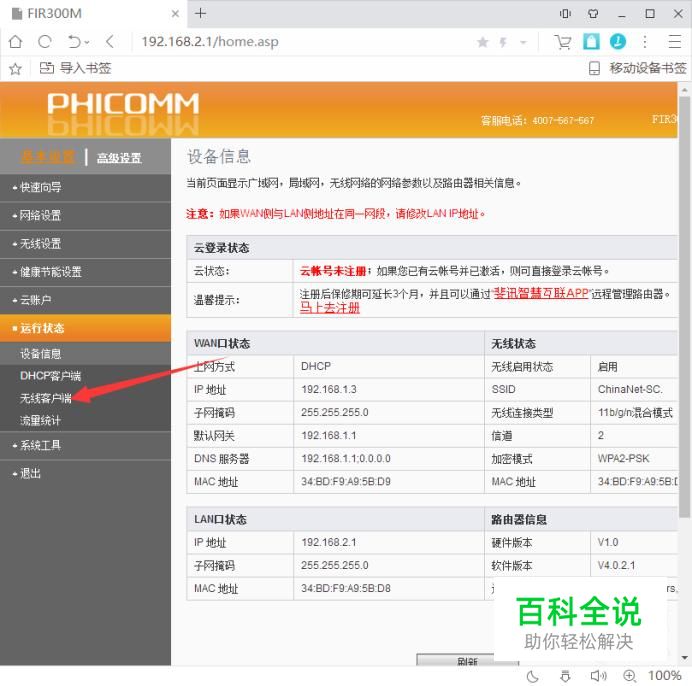This screenshot has height=686, width=692.
Task: Open dropdown arrow next to undo icon
Action: pos(87,42)
